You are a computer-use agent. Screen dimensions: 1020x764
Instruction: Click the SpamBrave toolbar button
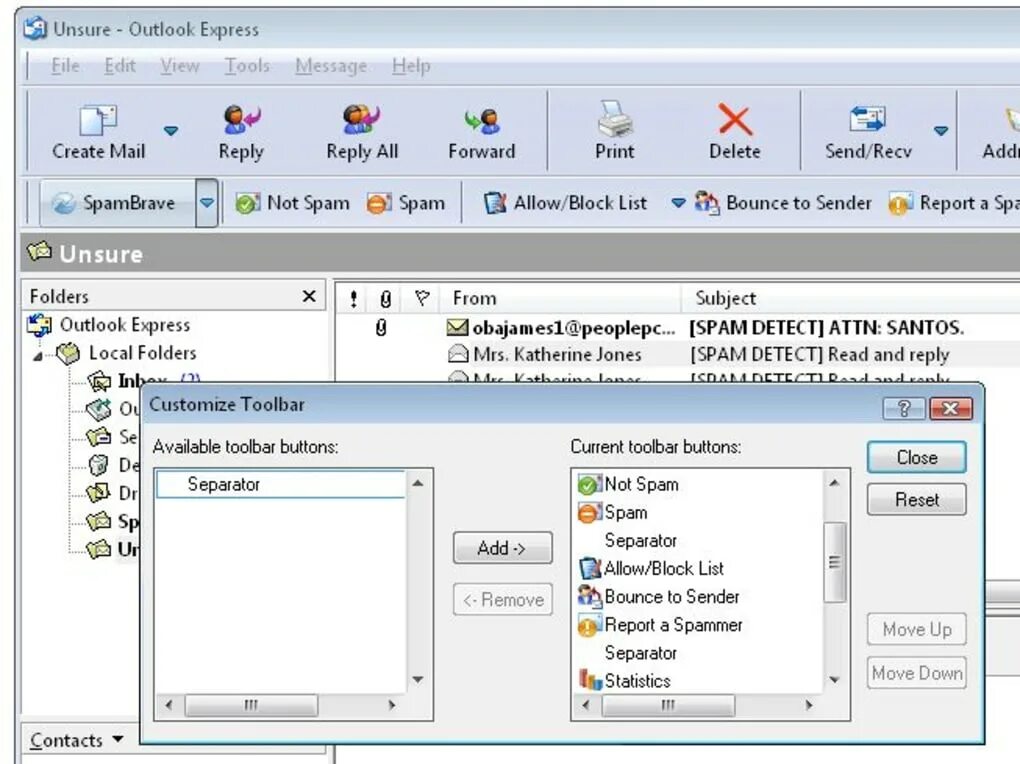118,204
